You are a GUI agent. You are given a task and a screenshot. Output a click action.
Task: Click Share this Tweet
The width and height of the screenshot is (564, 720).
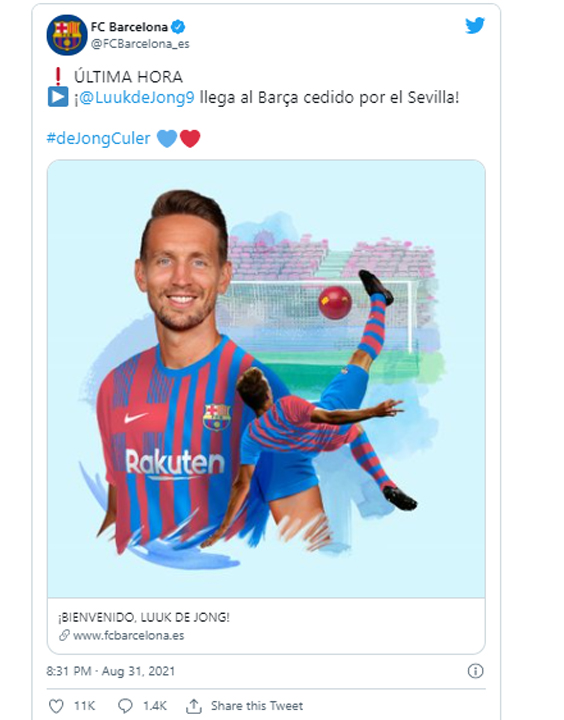[x=257, y=706]
